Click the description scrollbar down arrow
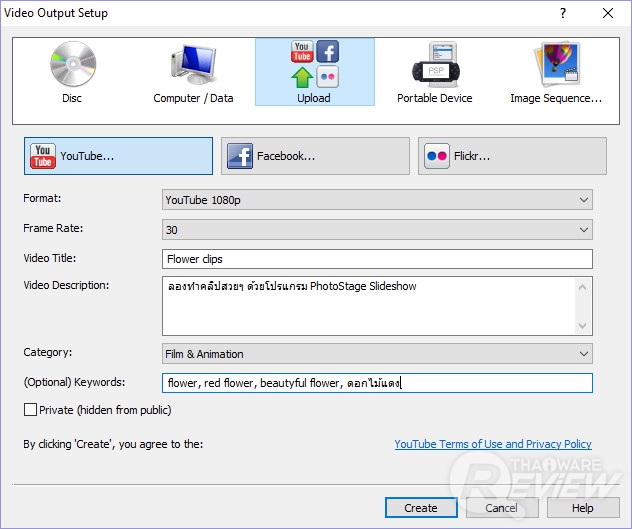Image resolution: width=632 pixels, height=529 pixels. [582, 325]
